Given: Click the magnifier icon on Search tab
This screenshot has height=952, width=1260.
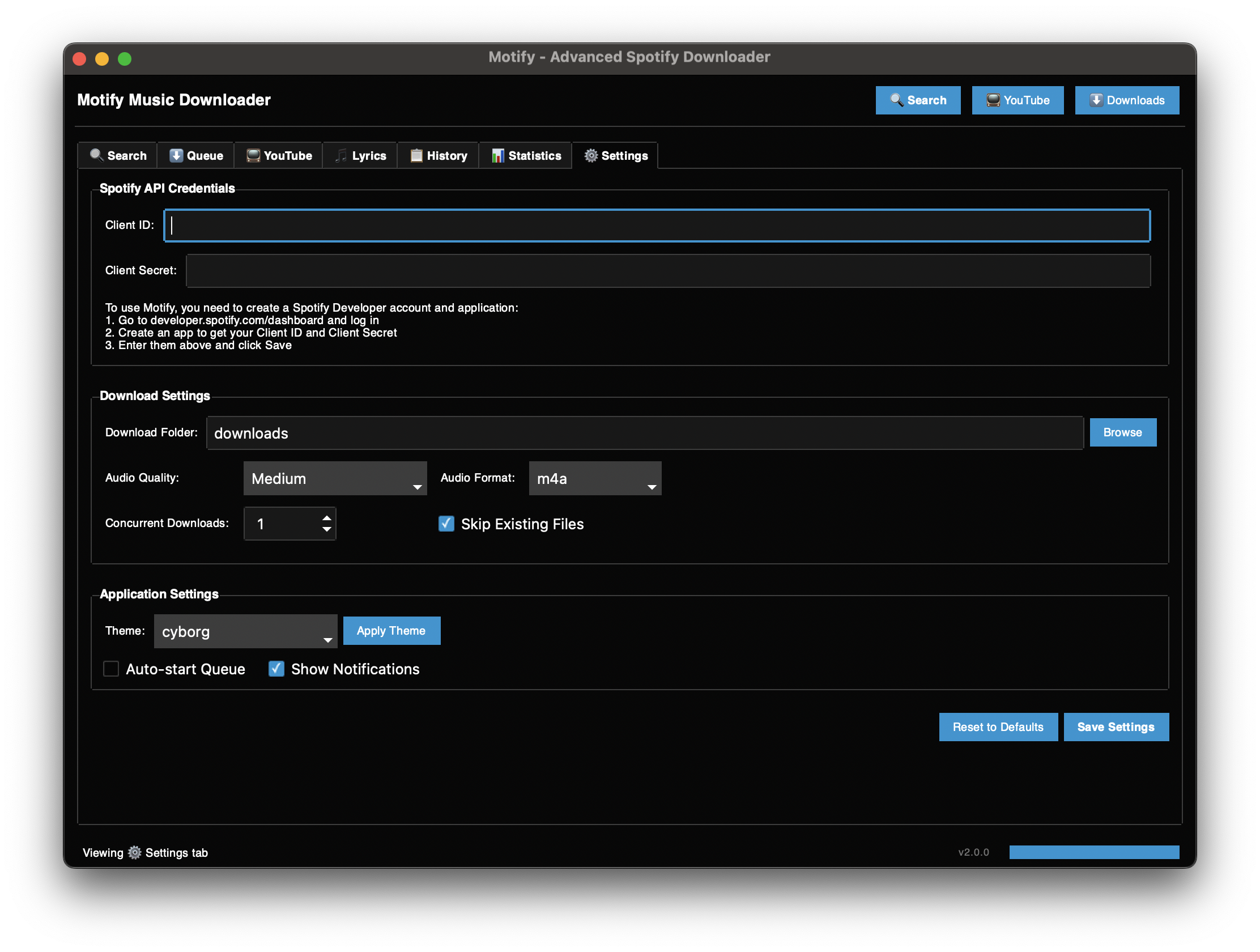Looking at the screenshot, I should pos(96,155).
